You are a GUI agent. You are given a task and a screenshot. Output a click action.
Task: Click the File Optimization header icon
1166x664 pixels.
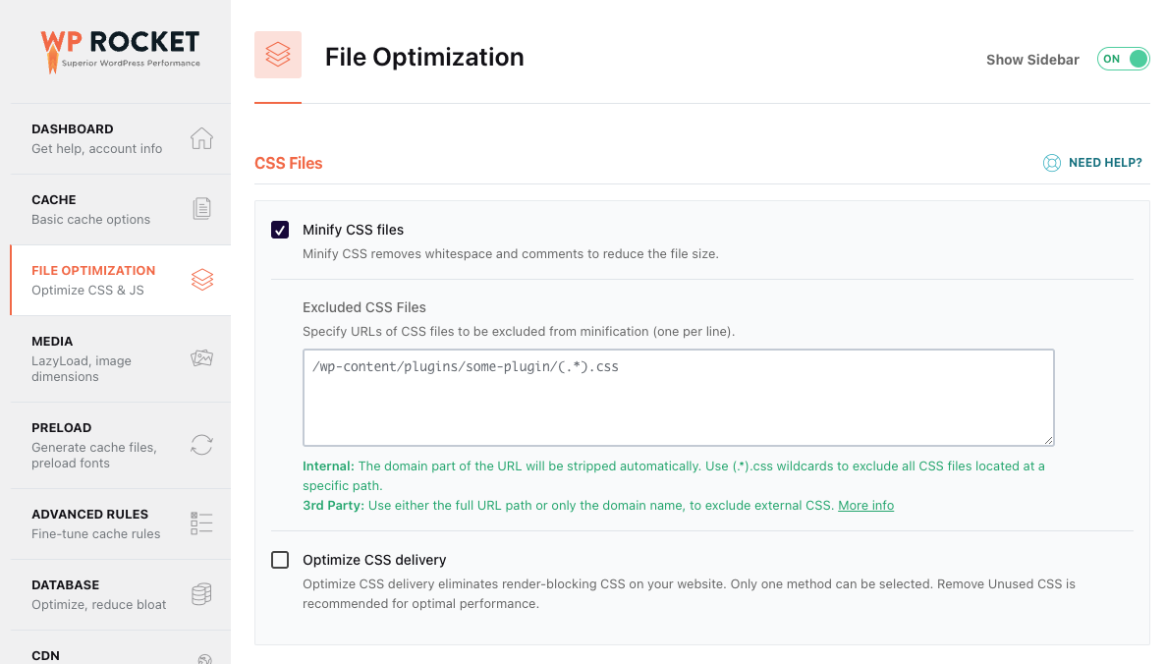278,55
